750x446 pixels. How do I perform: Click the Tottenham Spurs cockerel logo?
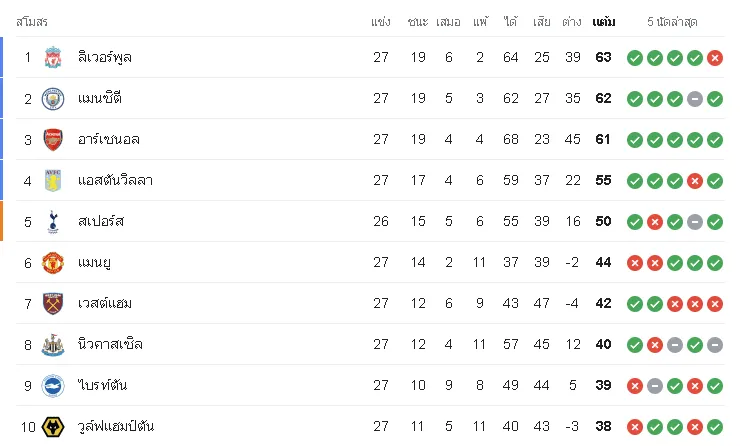53,222
